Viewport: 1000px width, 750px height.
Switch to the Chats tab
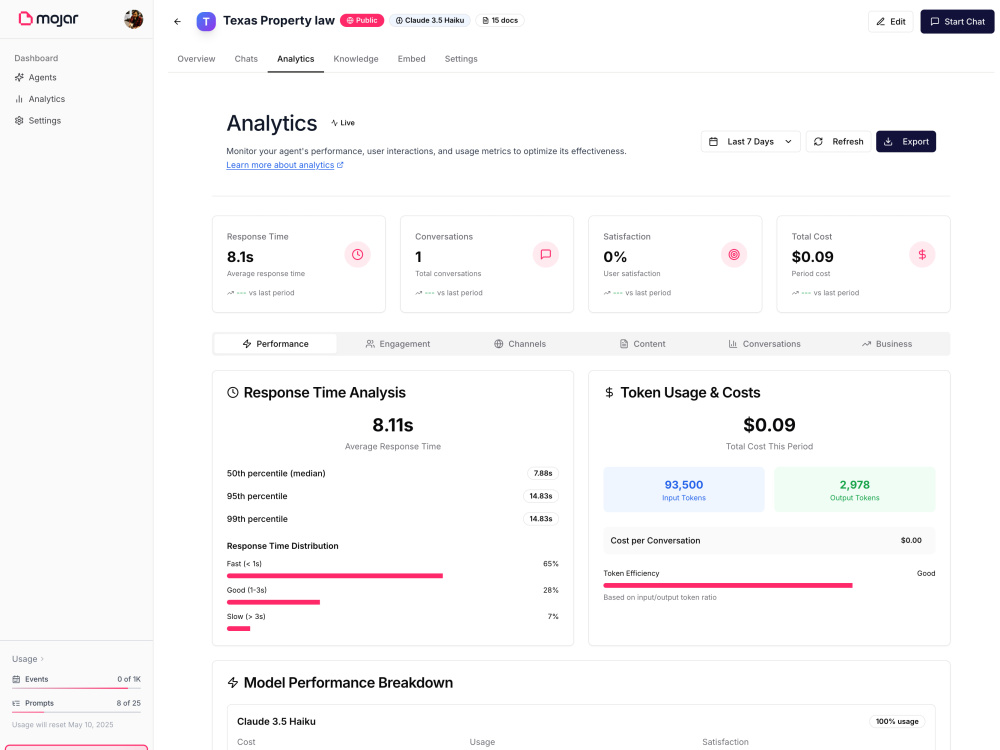tap(246, 59)
